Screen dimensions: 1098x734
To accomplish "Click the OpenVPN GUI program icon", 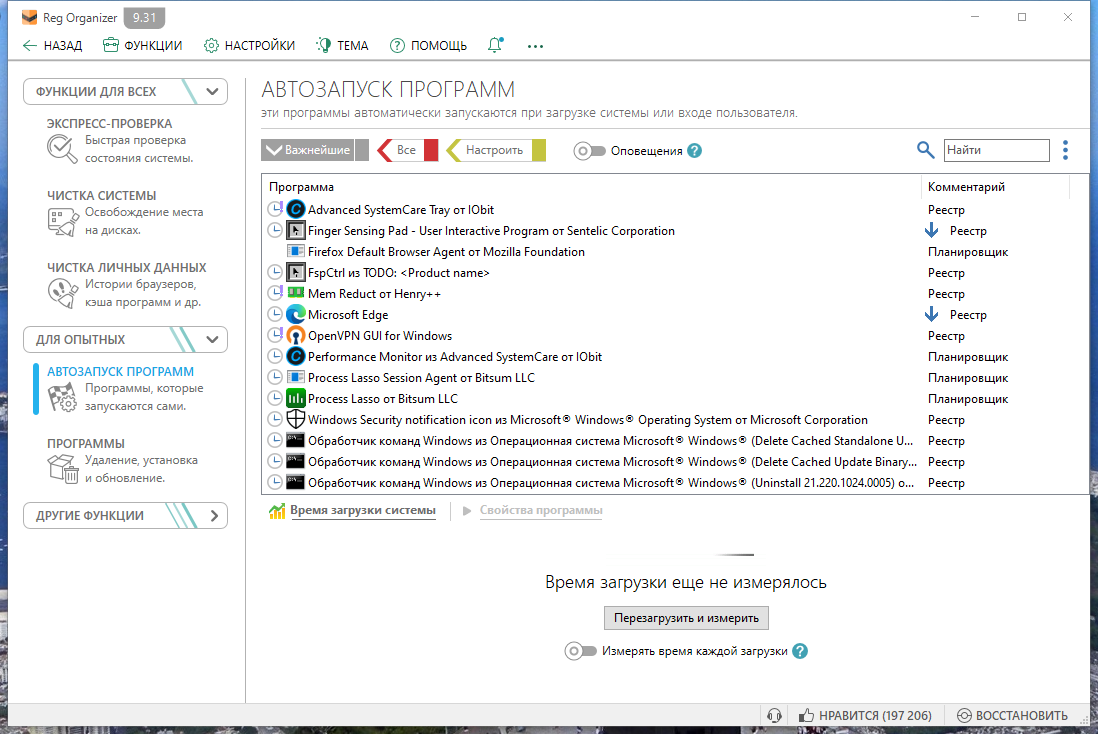I will pos(296,335).
